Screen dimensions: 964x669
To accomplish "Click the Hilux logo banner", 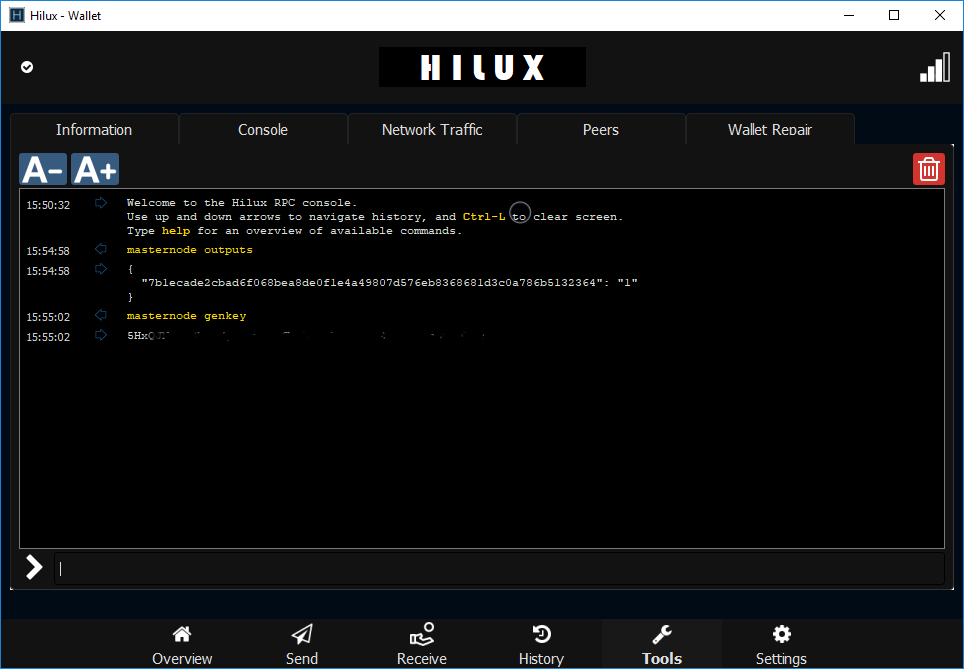I will 482,67.
